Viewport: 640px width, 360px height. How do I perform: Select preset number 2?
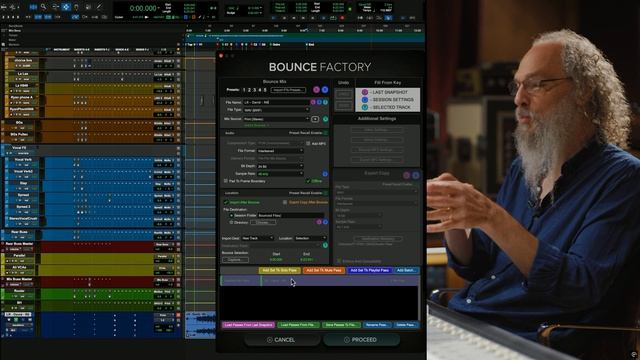(x=249, y=90)
